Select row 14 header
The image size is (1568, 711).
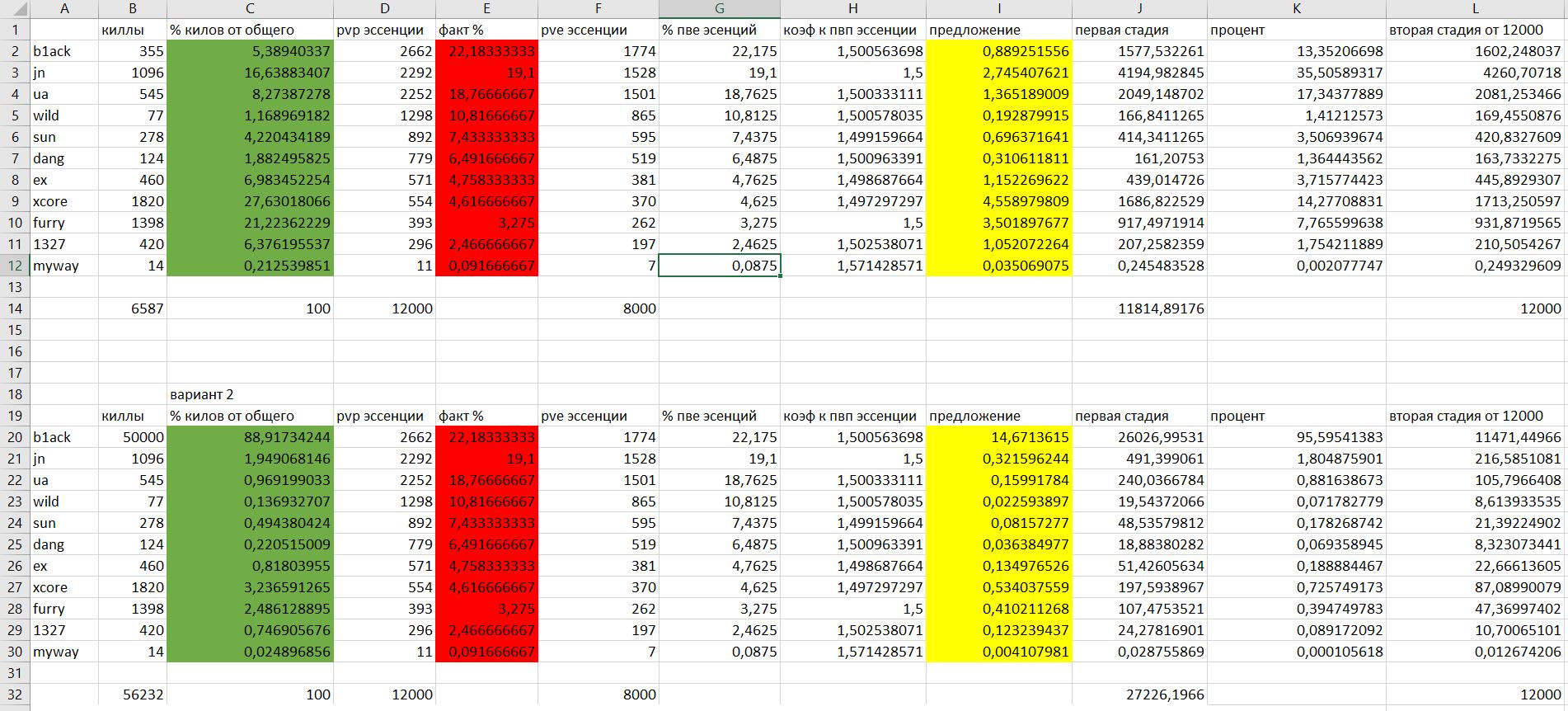15,308
